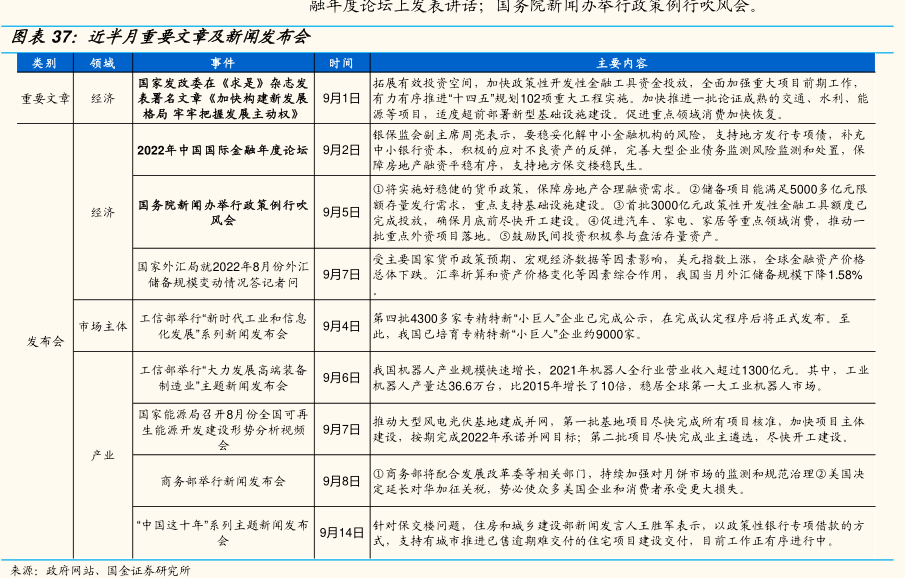Click the "9月1日" date cell

tap(341, 99)
